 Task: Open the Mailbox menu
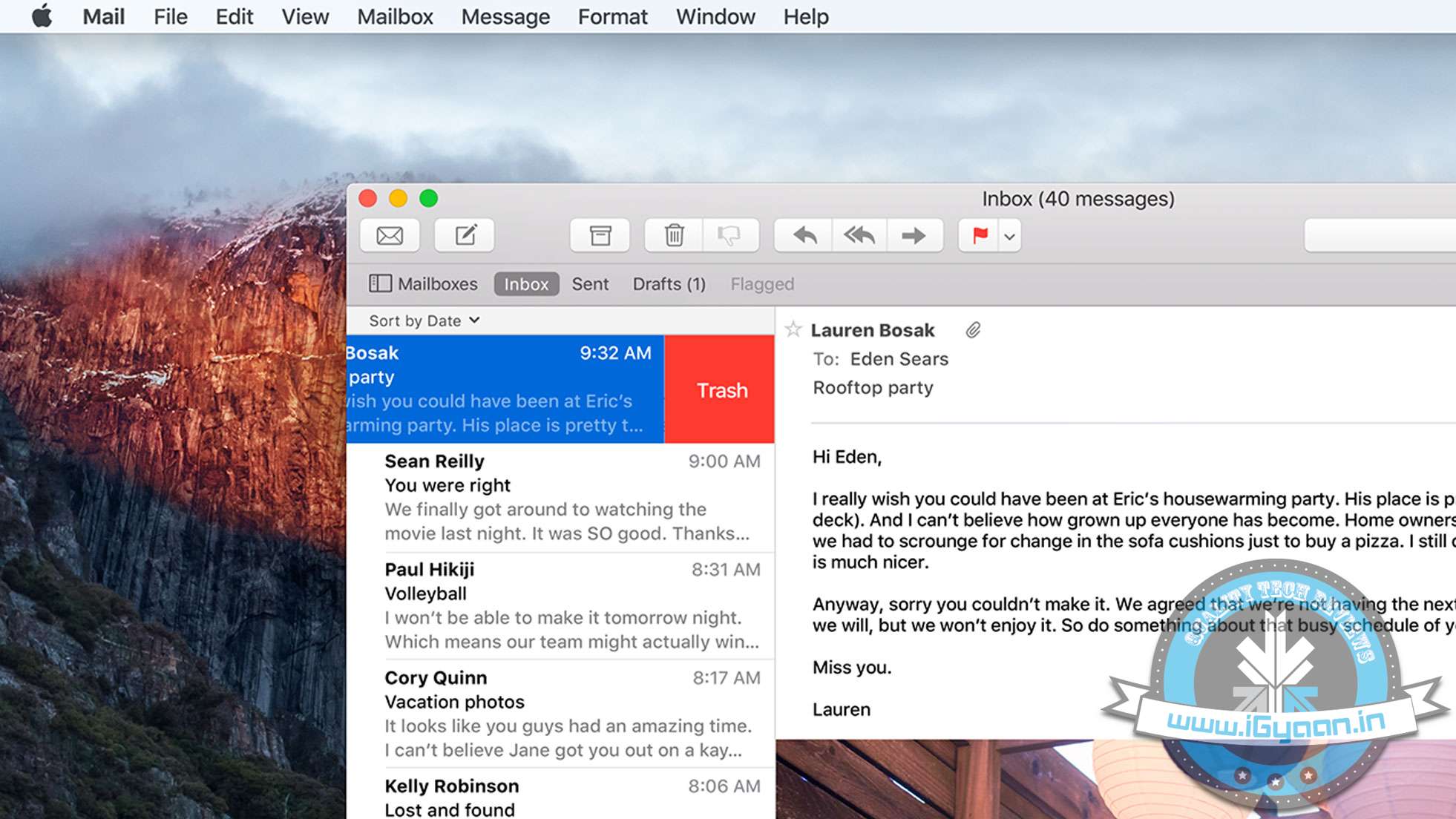tap(395, 16)
